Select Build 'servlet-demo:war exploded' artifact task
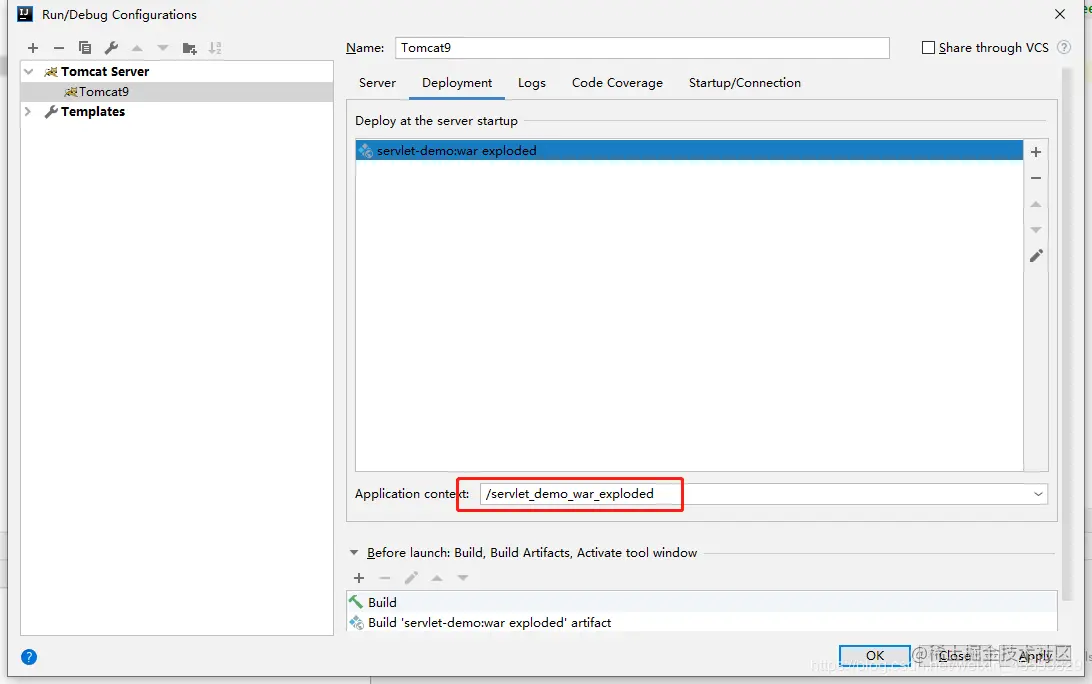Viewport: 1092px width, 684px height. (701, 623)
